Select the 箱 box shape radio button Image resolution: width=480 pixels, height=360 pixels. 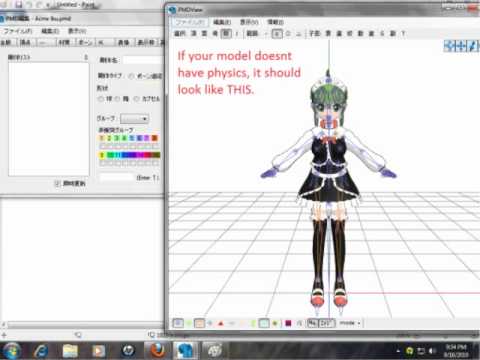click(x=117, y=99)
